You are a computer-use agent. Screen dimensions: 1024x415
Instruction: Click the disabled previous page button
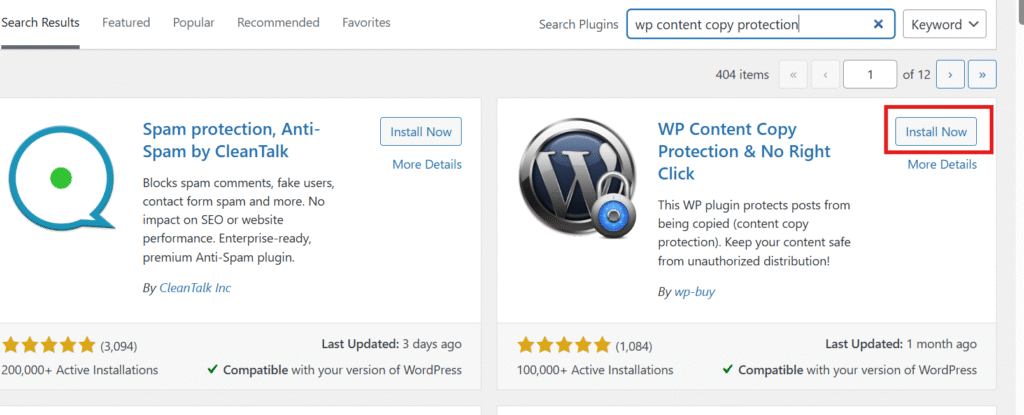click(x=825, y=75)
